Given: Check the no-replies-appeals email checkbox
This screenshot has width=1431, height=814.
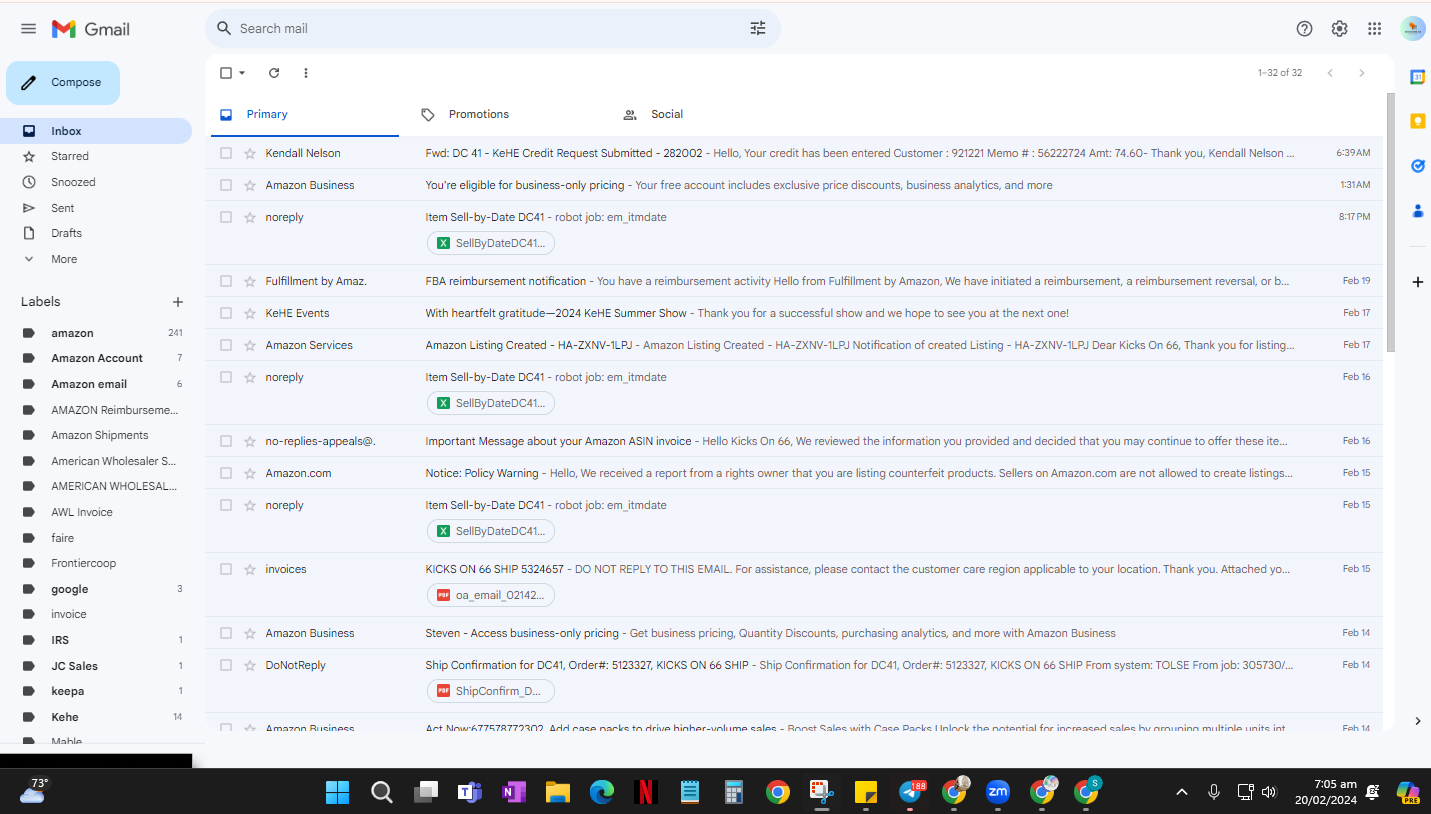Looking at the screenshot, I should 226,441.
